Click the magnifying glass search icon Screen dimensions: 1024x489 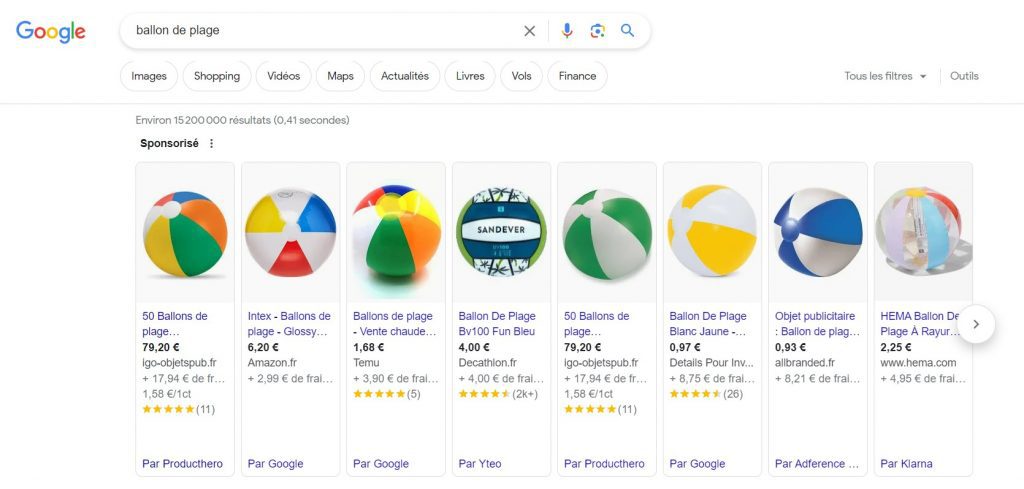click(x=628, y=30)
